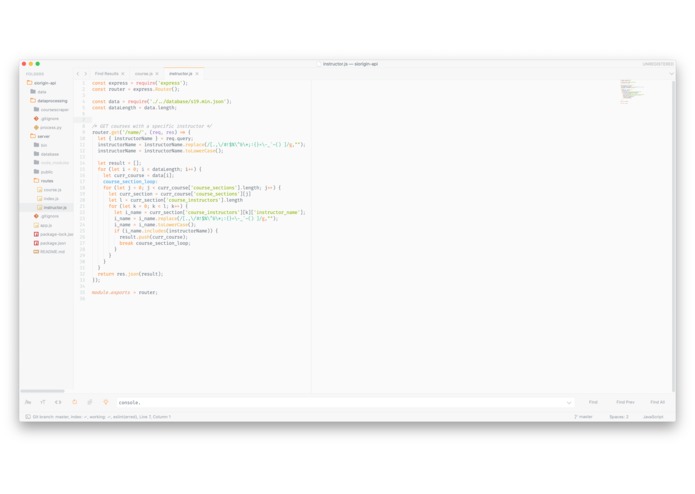Click 'module.exports' text in code
Viewport: 695px width, 494px height.
click(x=111, y=292)
